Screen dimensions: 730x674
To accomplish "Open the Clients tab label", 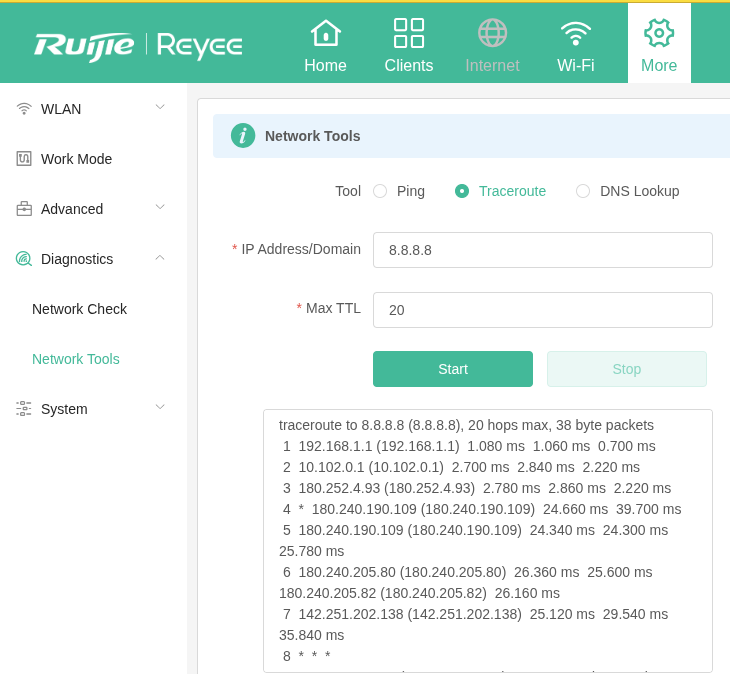I will [409, 66].
